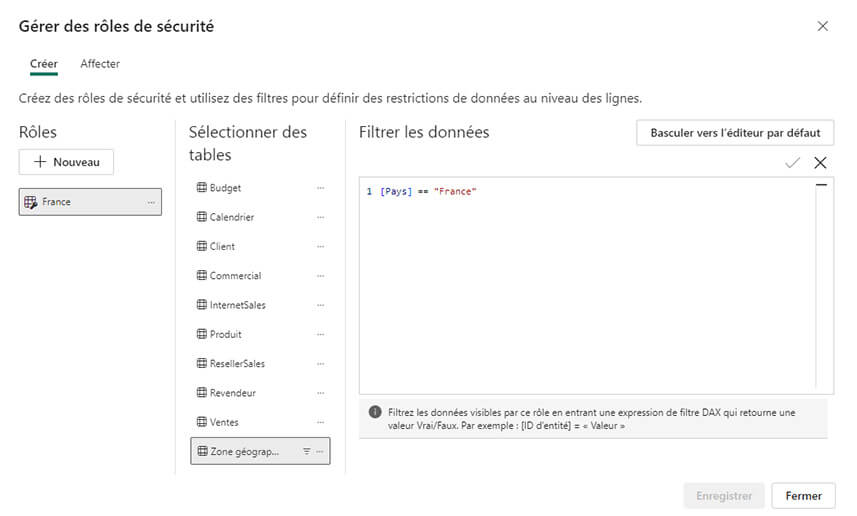Screen dimensions: 857x516
Task: Select the Produit table
Action: (x=260, y=334)
